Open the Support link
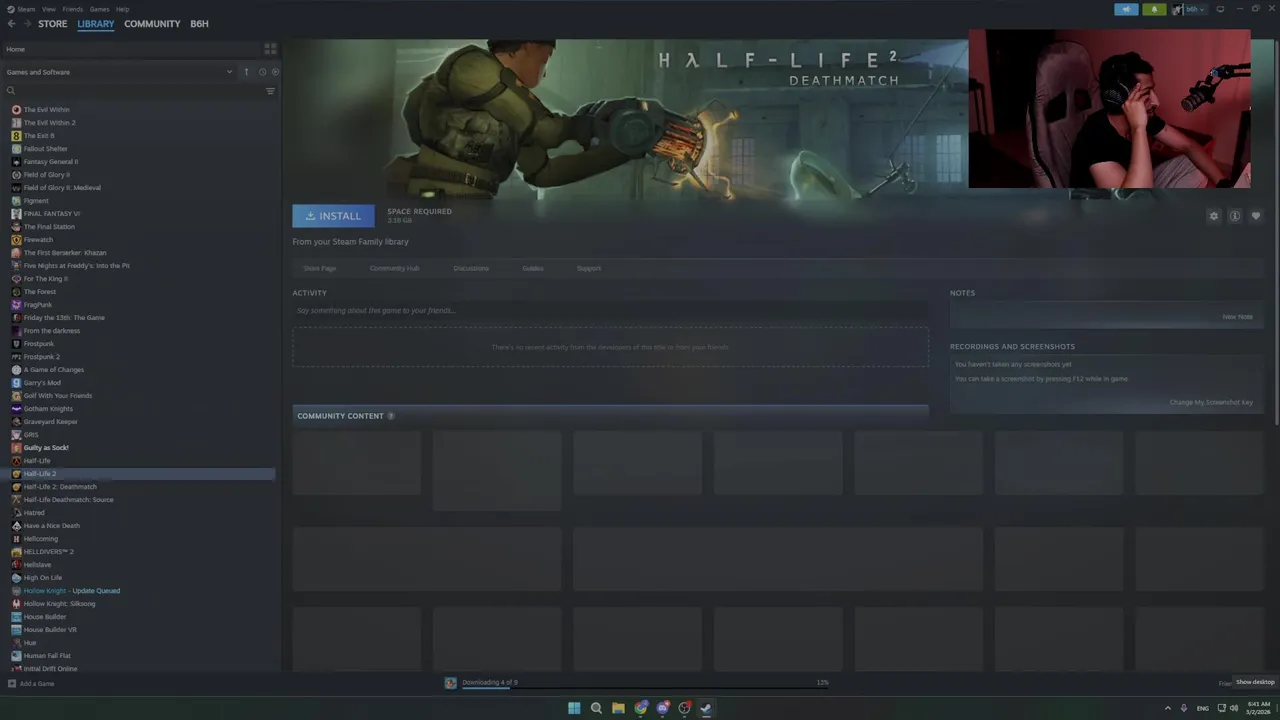 [589, 268]
